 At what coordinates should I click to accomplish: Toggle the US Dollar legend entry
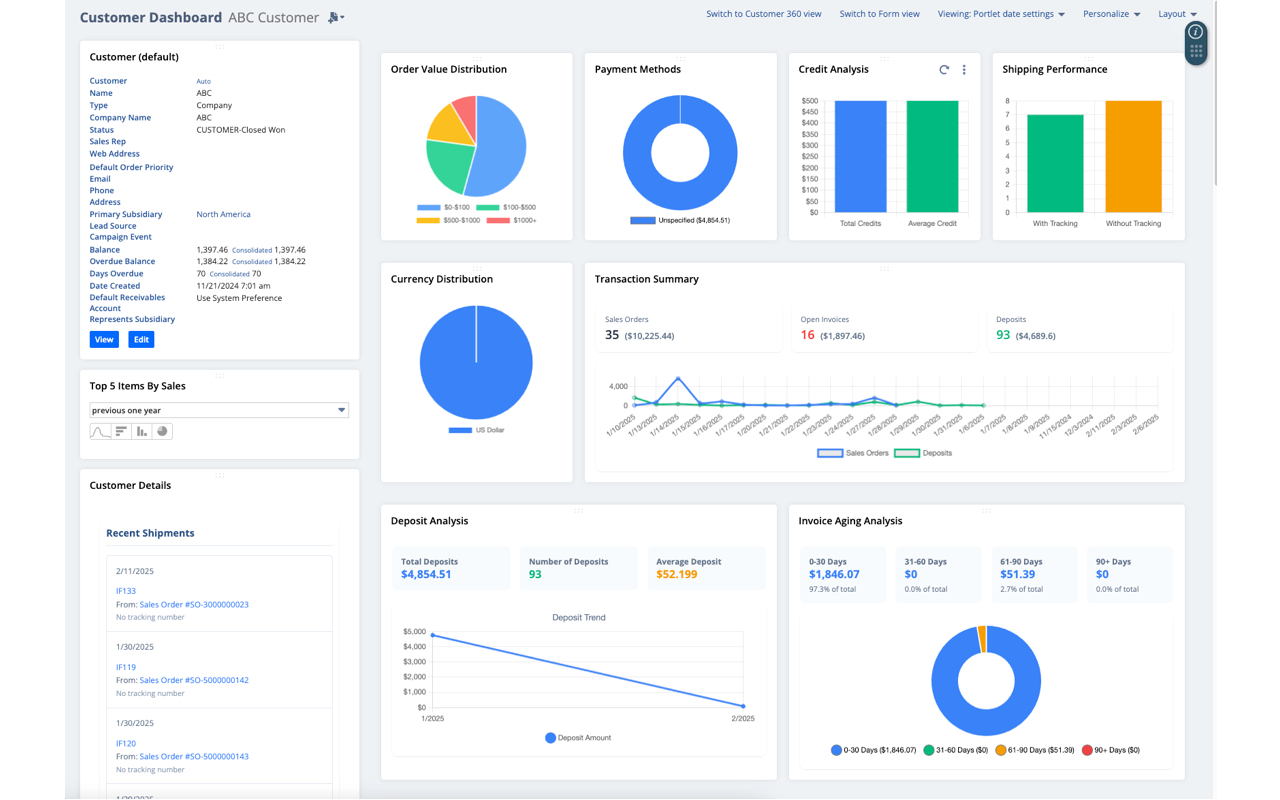click(476, 430)
